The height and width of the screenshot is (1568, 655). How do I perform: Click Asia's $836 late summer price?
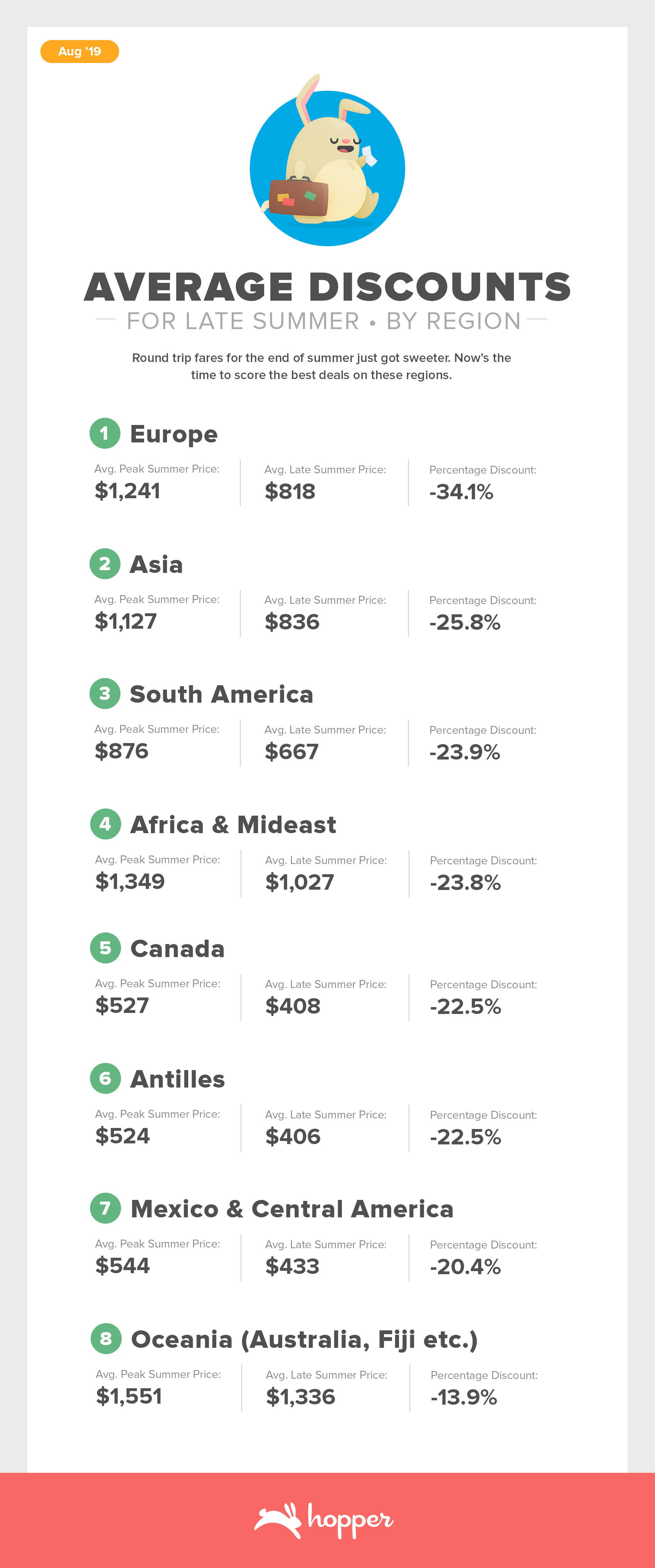point(292,622)
